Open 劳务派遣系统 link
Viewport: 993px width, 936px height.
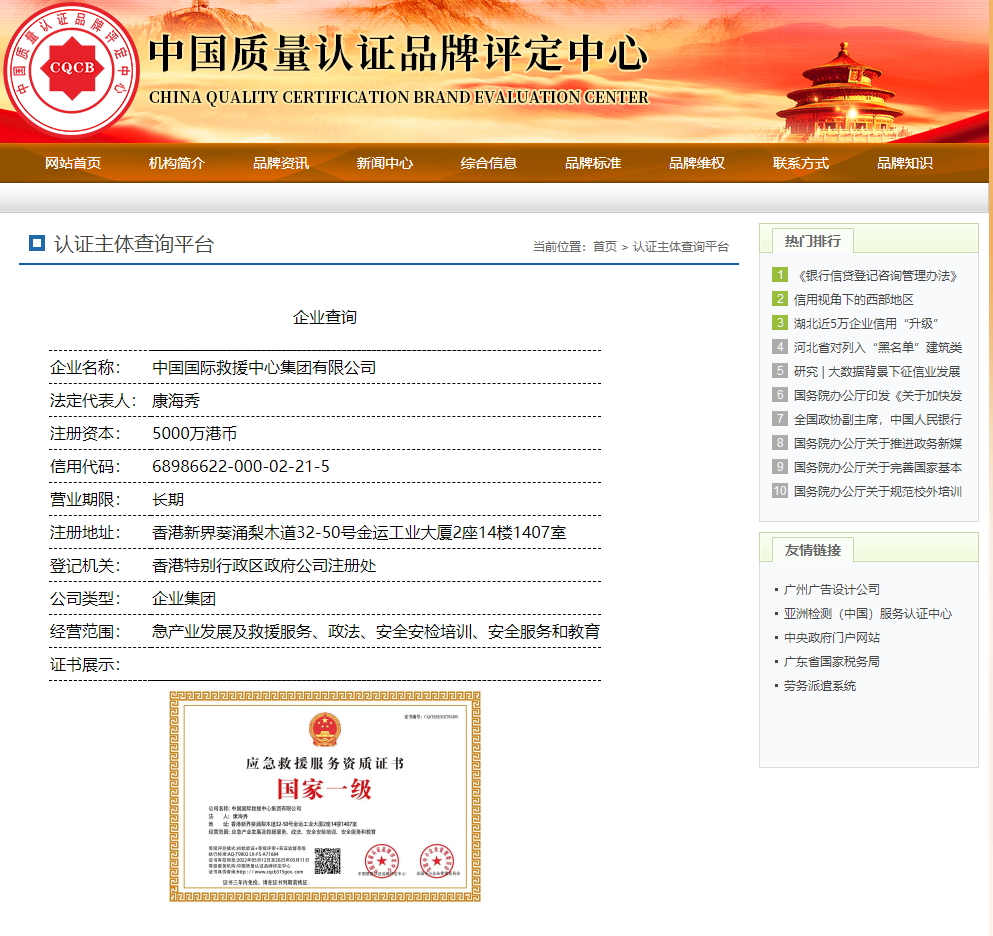click(x=819, y=686)
